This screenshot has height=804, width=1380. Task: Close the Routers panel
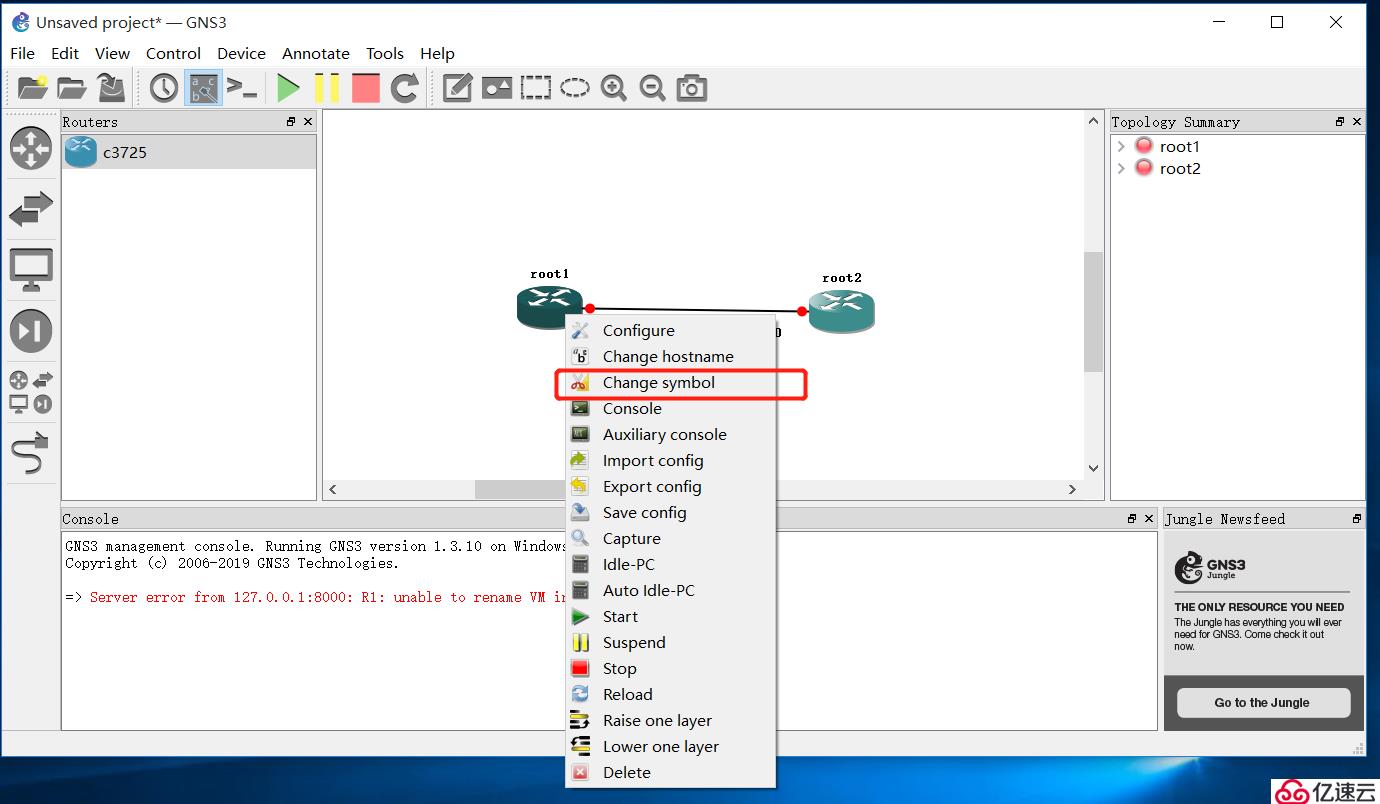pos(308,122)
